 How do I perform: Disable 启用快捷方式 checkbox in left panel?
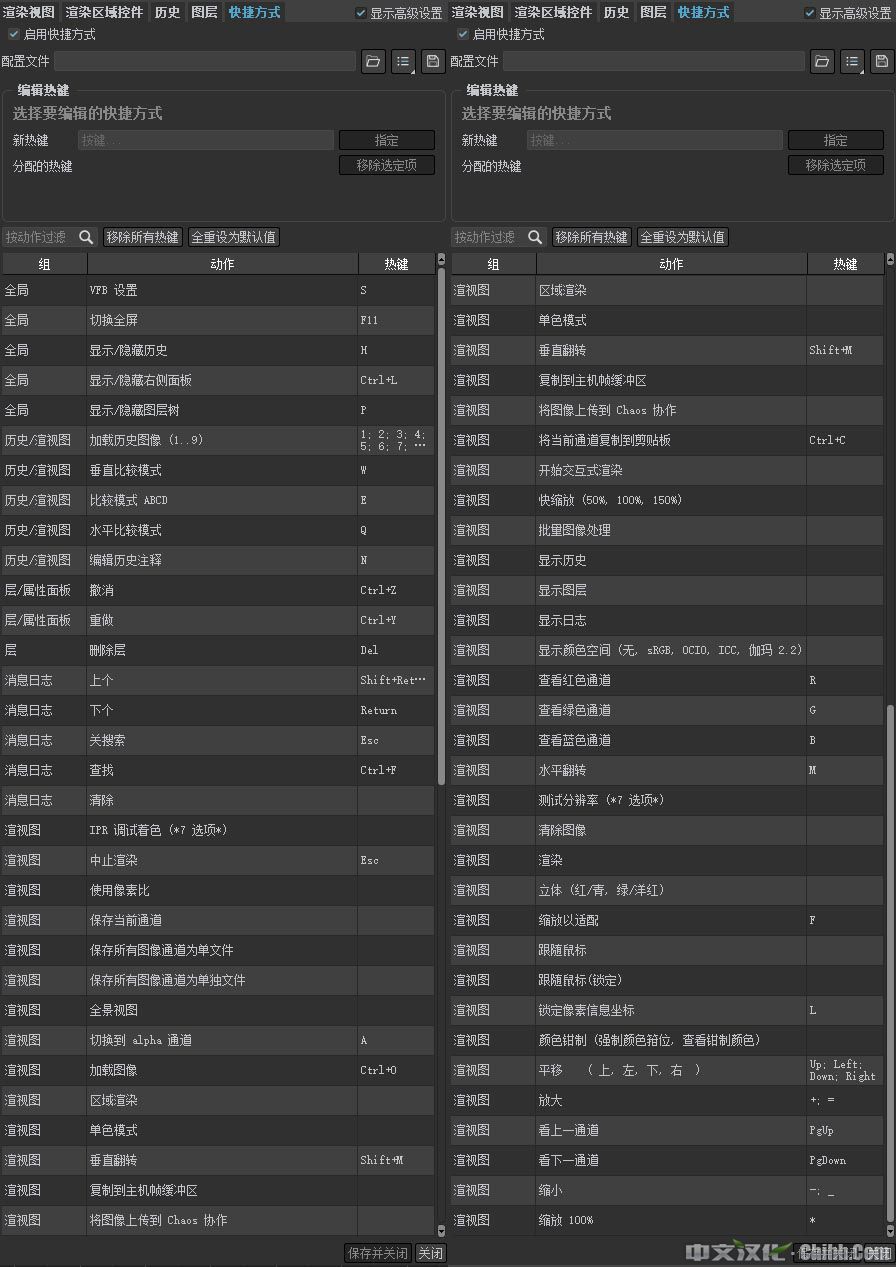[x=13, y=34]
